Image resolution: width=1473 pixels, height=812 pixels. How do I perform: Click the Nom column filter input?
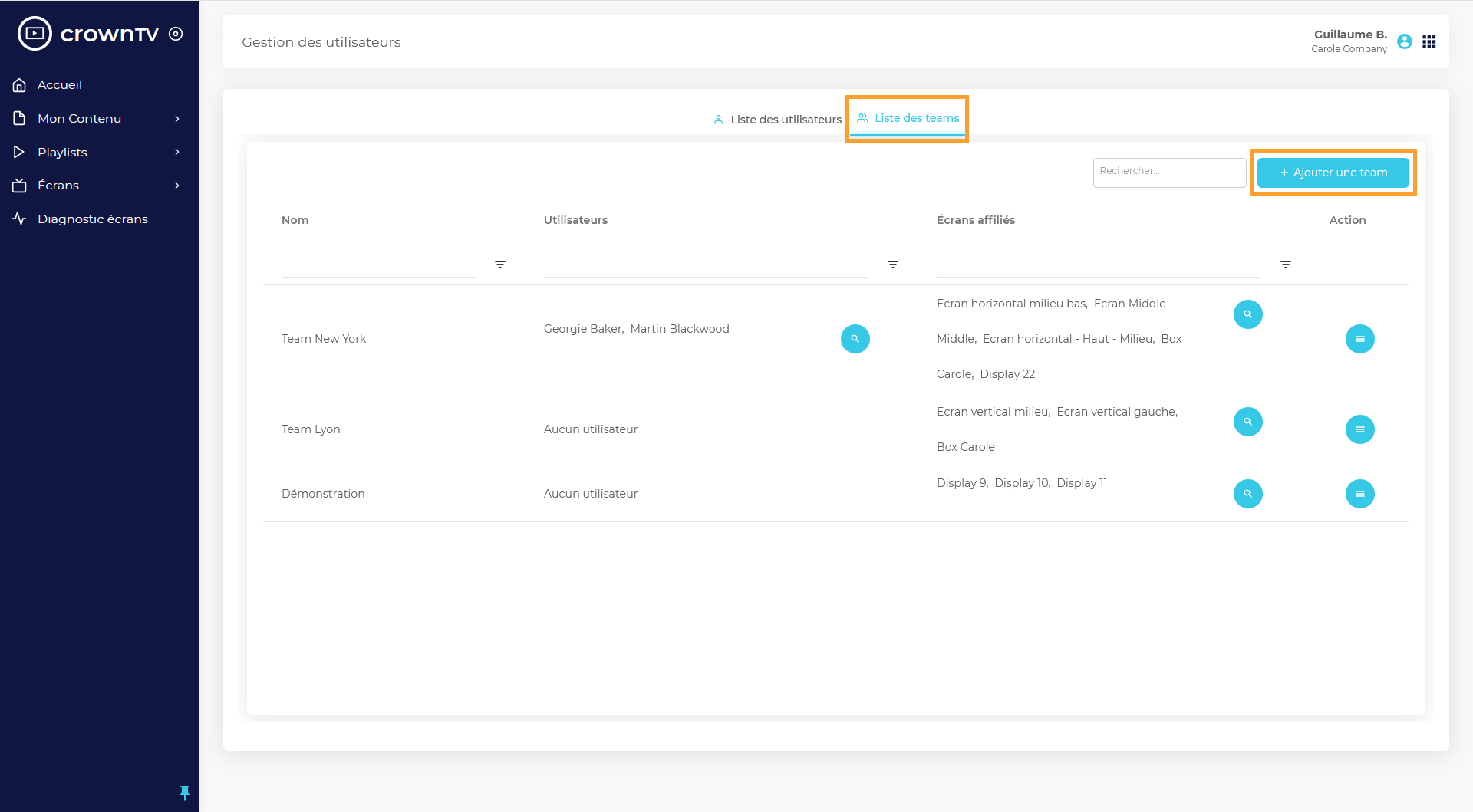(x=378, y=265)
